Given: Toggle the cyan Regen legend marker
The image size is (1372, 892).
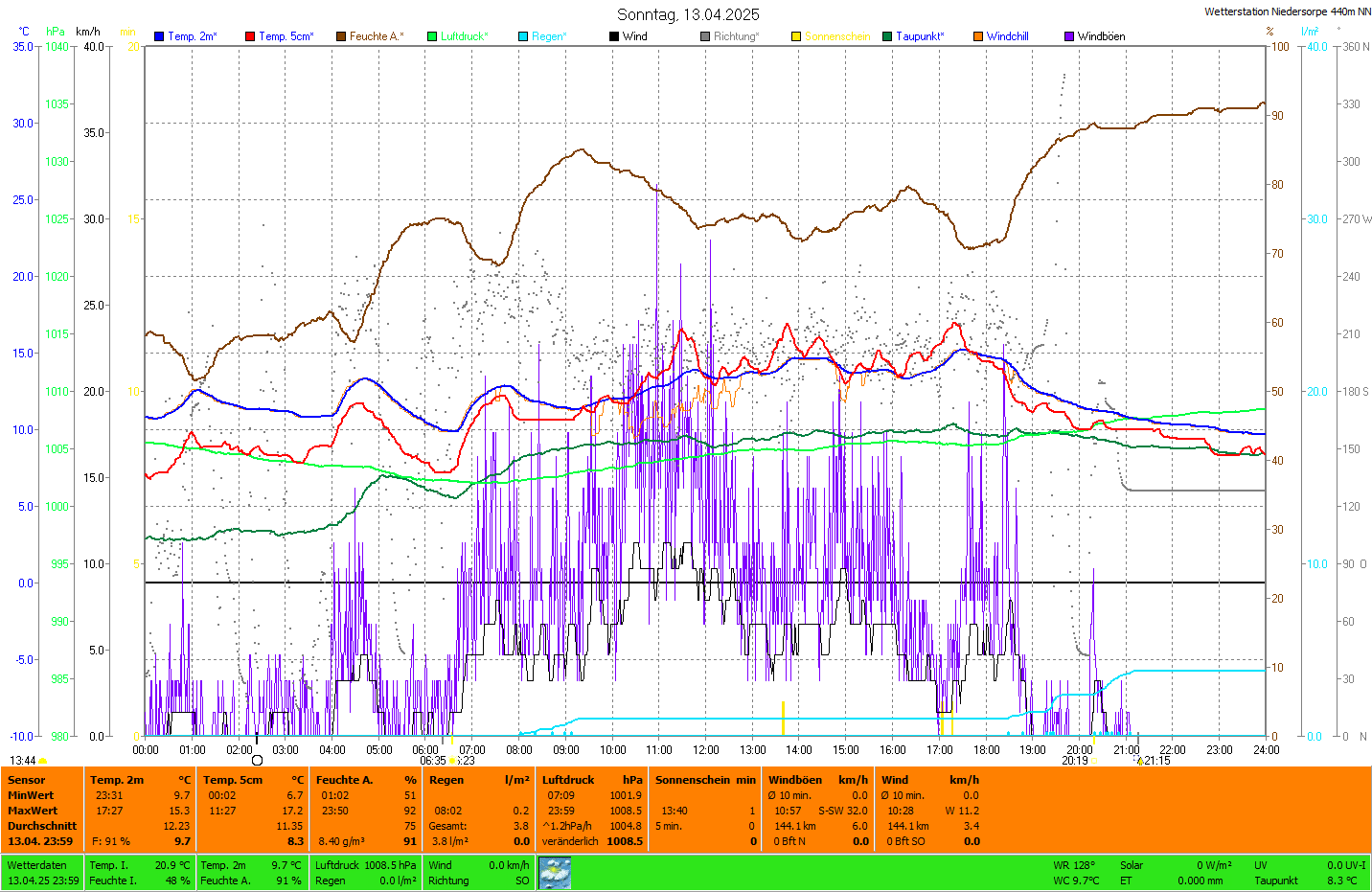Looking at the screenshot, I should click(x=523, y=36).
